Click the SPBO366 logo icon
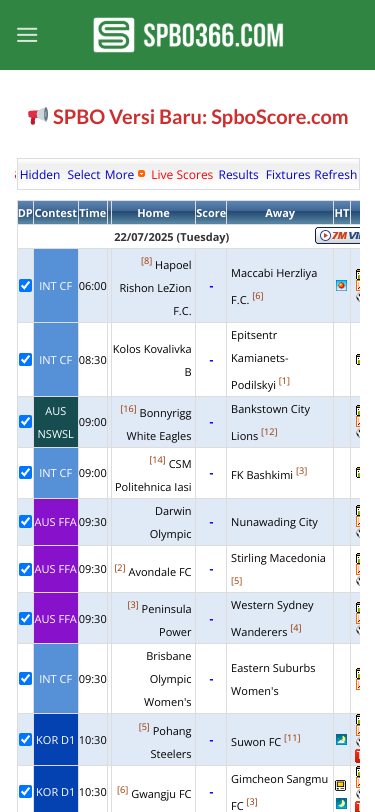375x812 pixels. [113, 35]
